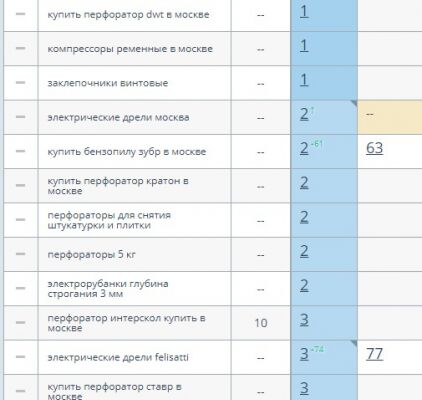
Task: Click dash icon beside 'электрические дрели москва'
Action: coord(20,117)
